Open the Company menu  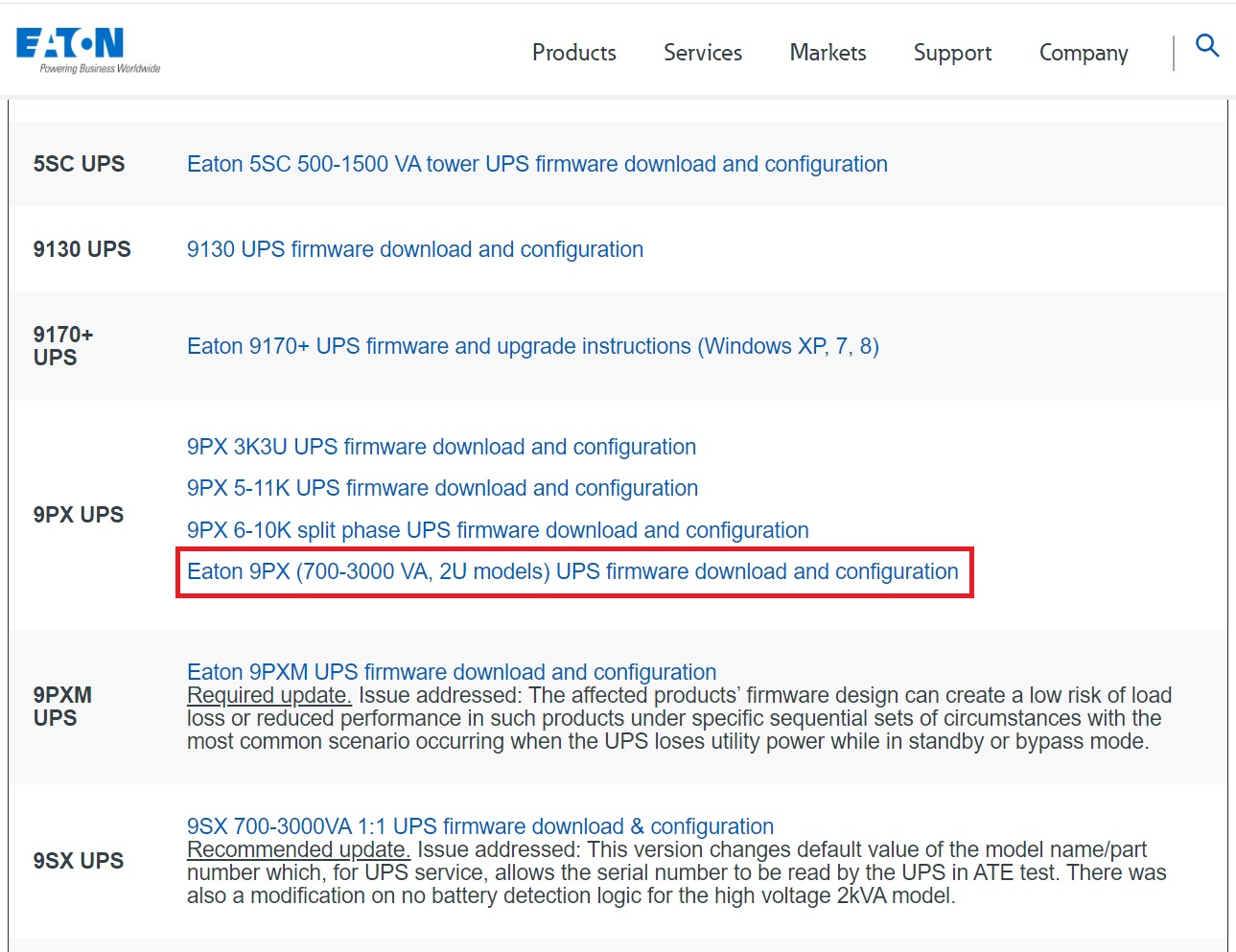(1084, 54)
